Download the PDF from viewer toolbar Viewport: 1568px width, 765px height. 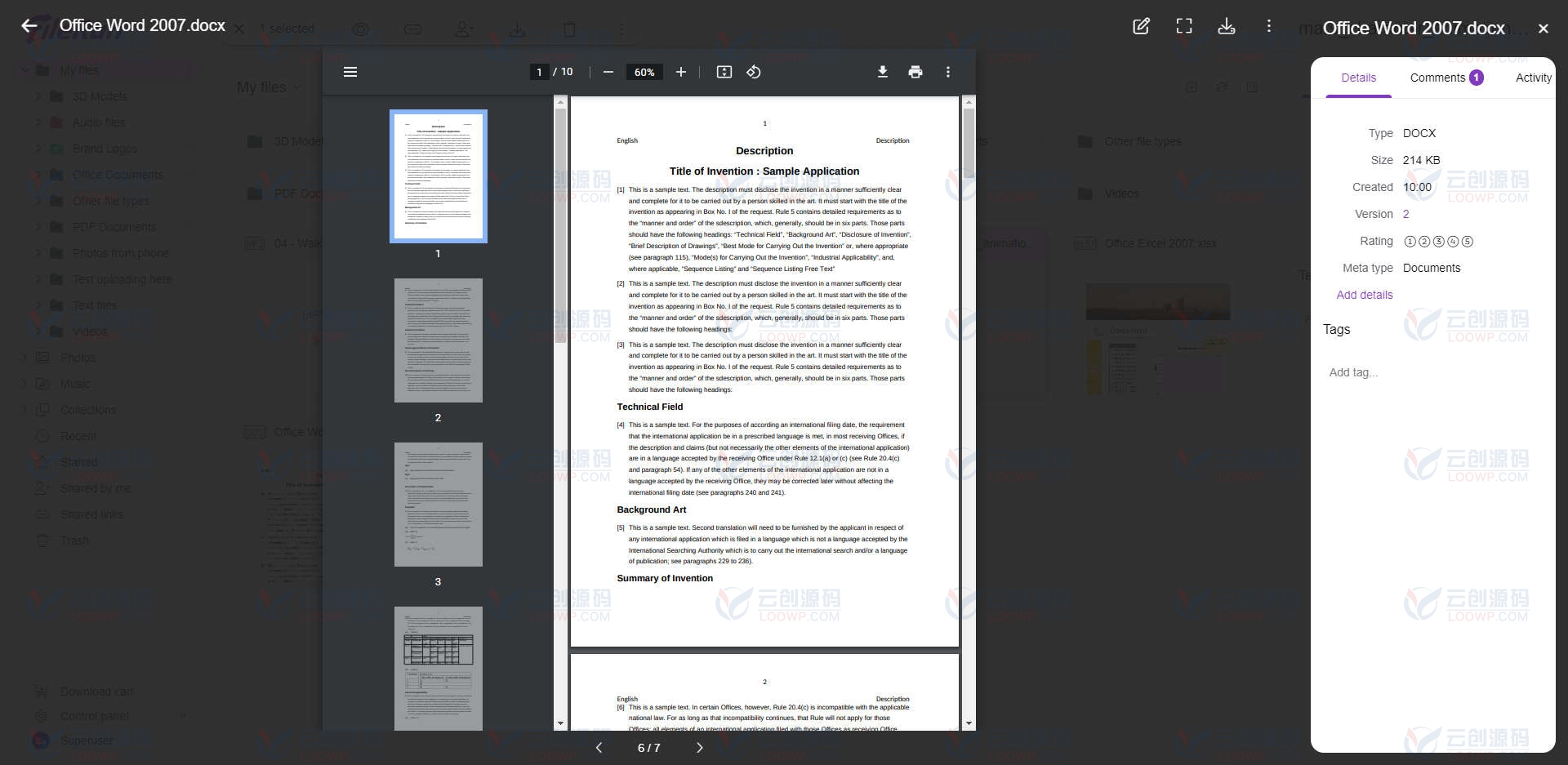coord(883,72)
